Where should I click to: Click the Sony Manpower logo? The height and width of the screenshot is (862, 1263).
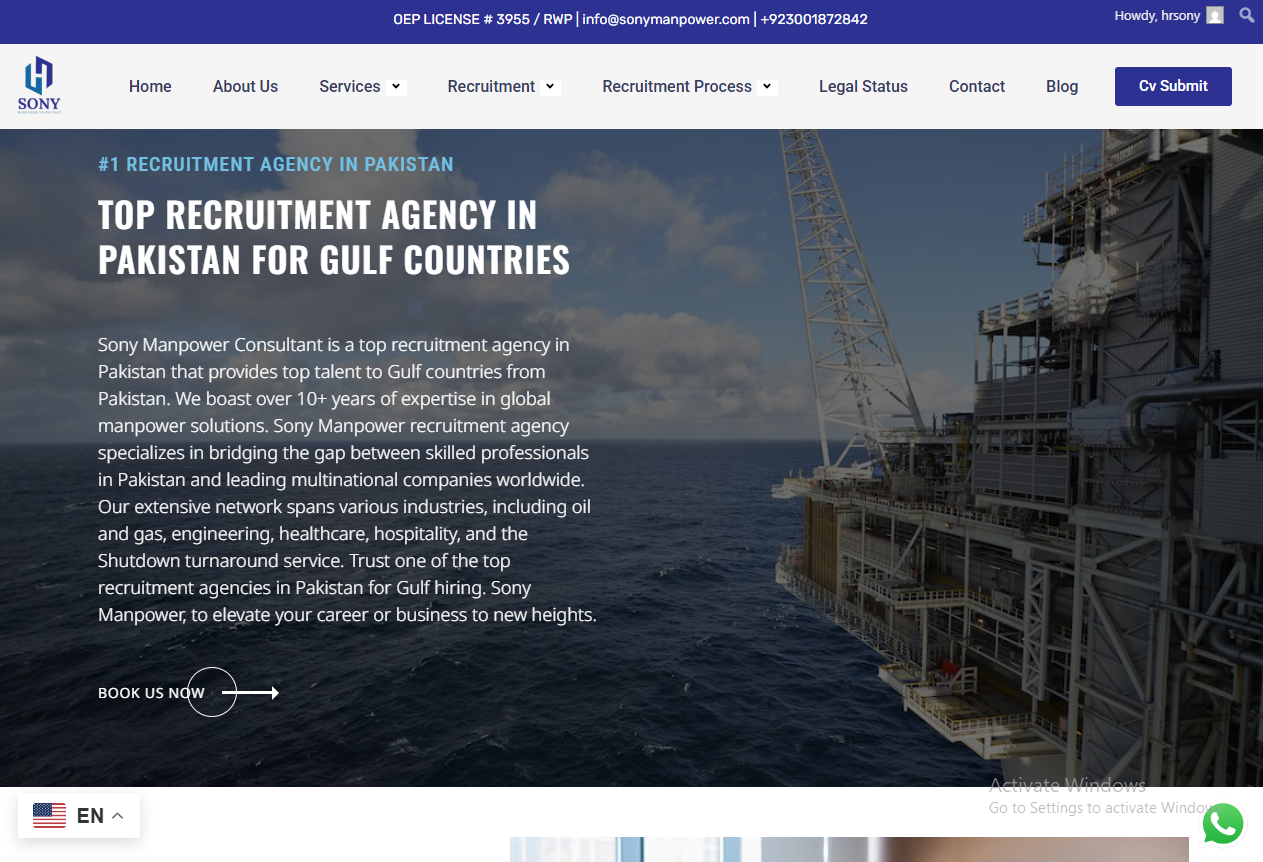point(39,85)
